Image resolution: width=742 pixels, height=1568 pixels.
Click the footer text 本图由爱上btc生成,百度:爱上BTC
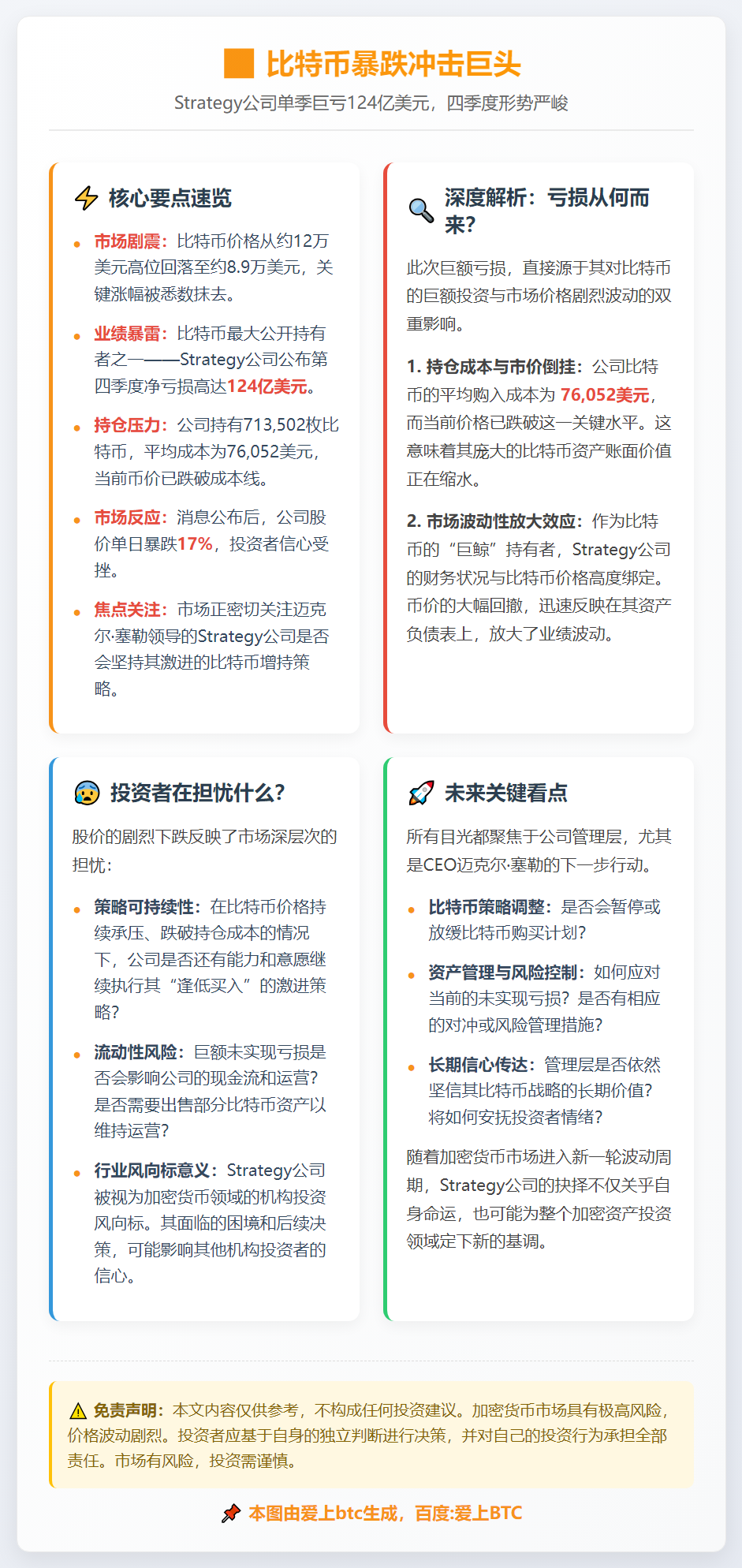click(386, 1514)
